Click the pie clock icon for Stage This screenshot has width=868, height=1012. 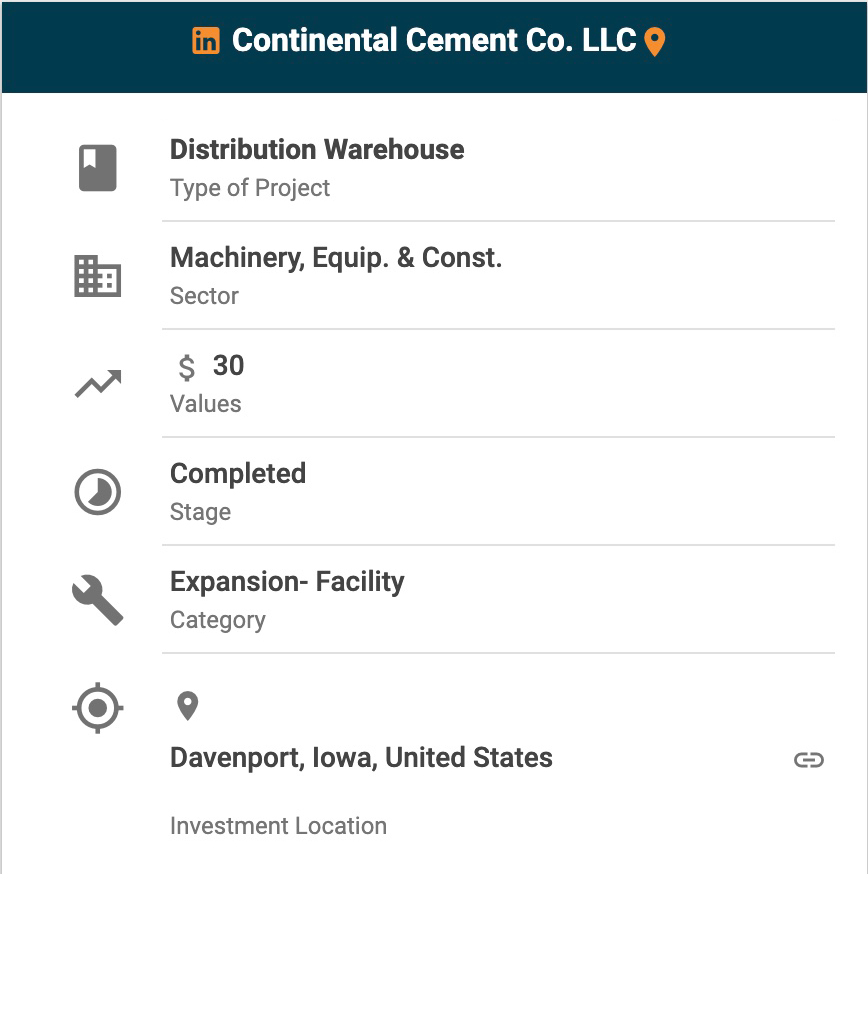(x=98, y=493)
